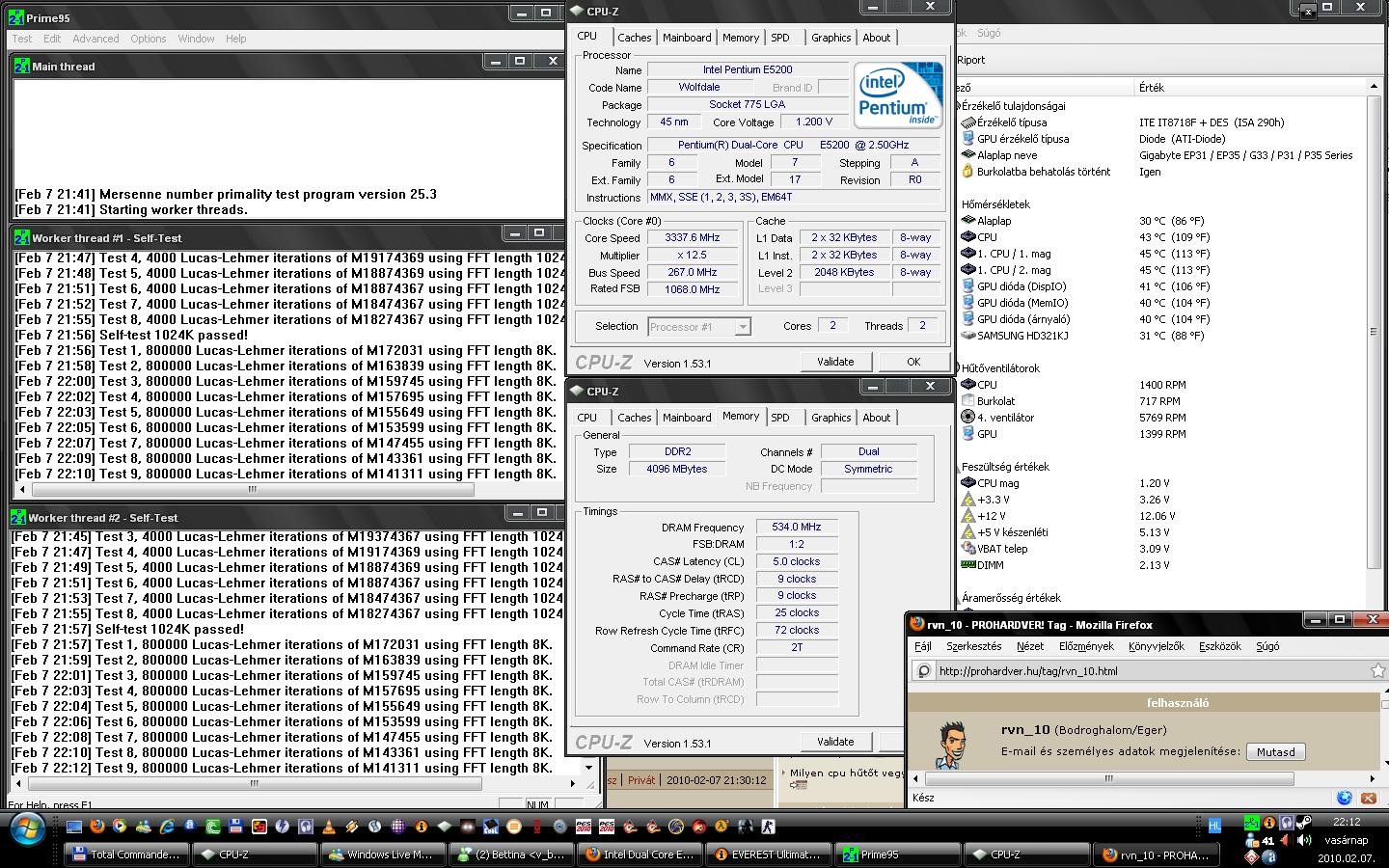The width and height of the screenshot is (1389, 868).
Task: Click the taskbar clock showing 22:12
Action: pos(1347,822)
